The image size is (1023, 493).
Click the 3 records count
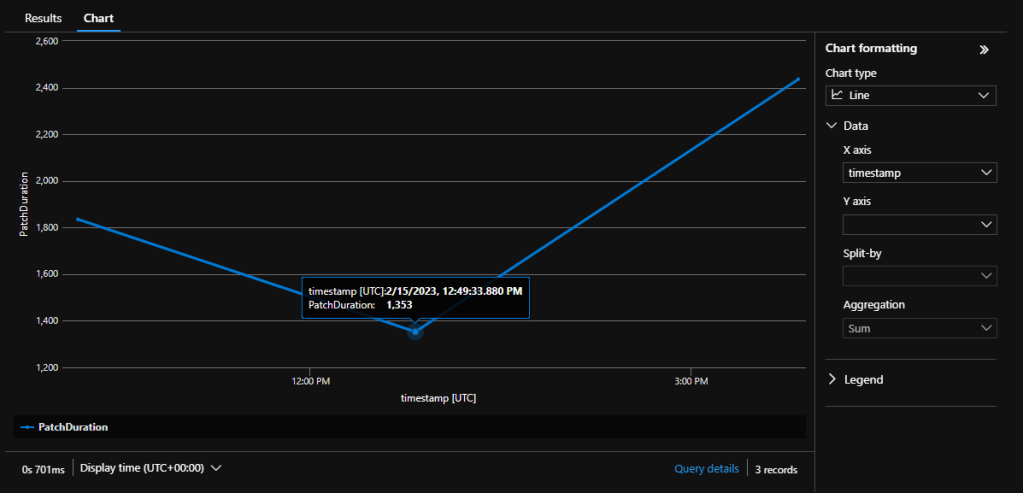point(776,468)
